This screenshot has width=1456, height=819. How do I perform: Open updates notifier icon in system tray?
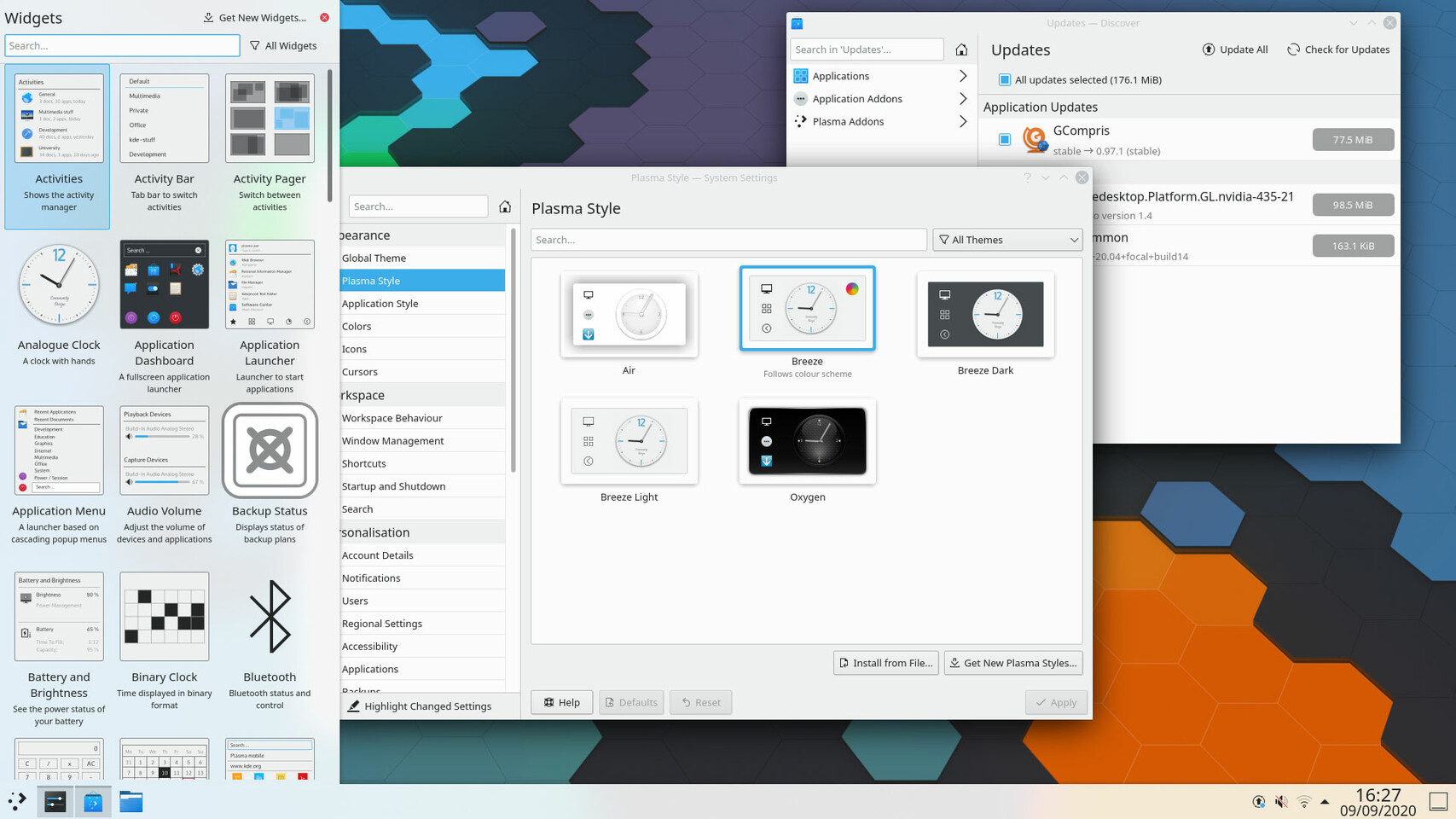1259,802
